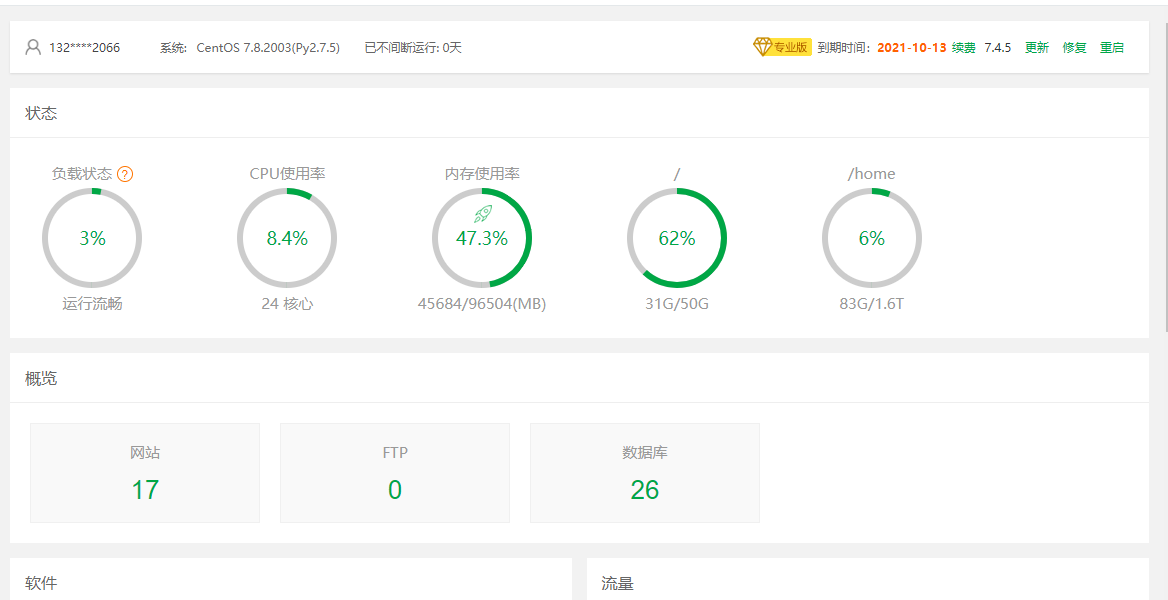Image resolution: width=1168 pixels, height=600 pixels.
Task: Click the 2021-10-13 expiration date
Action: 911,47
